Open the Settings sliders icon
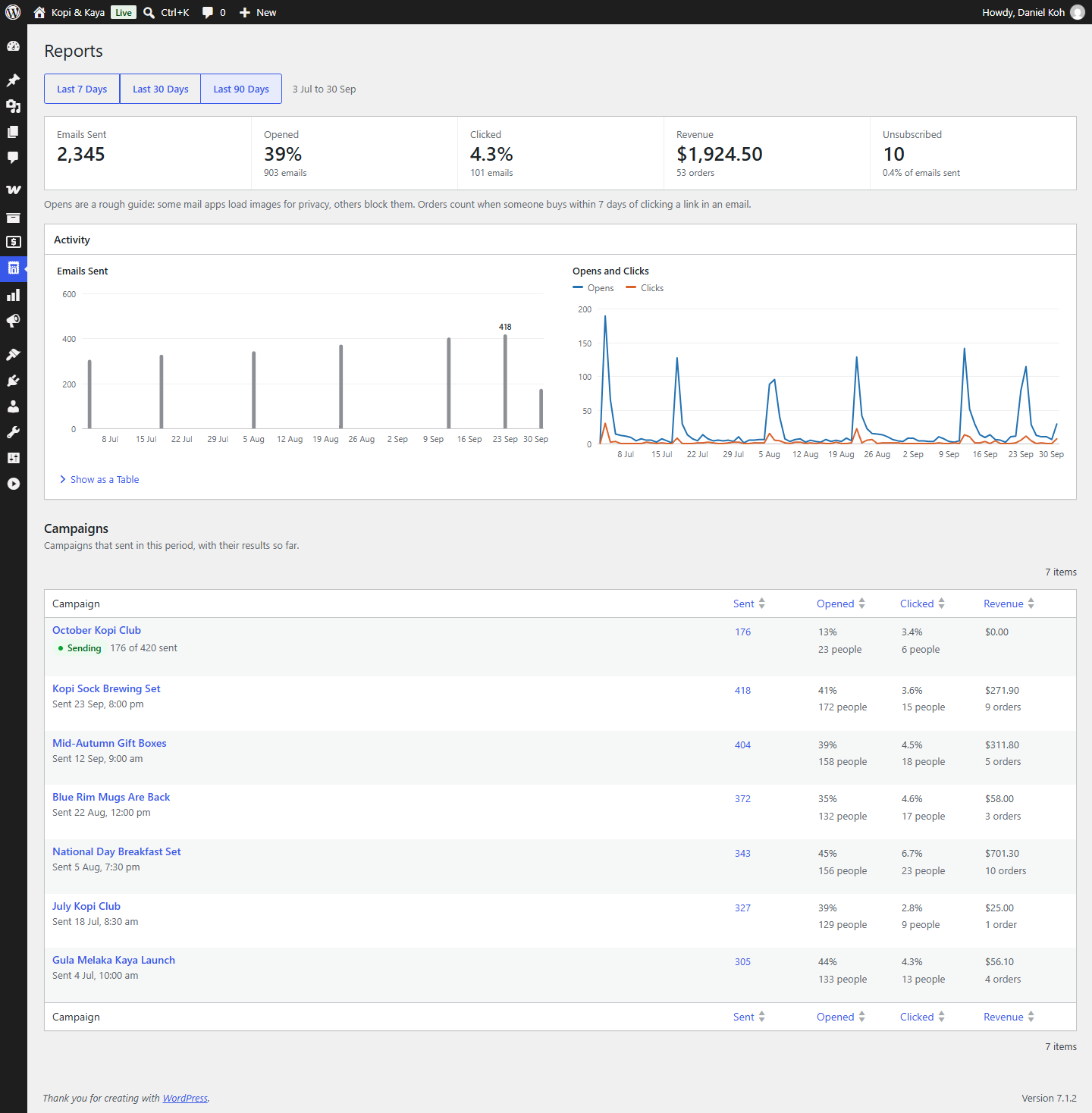 tap(13, 458)
